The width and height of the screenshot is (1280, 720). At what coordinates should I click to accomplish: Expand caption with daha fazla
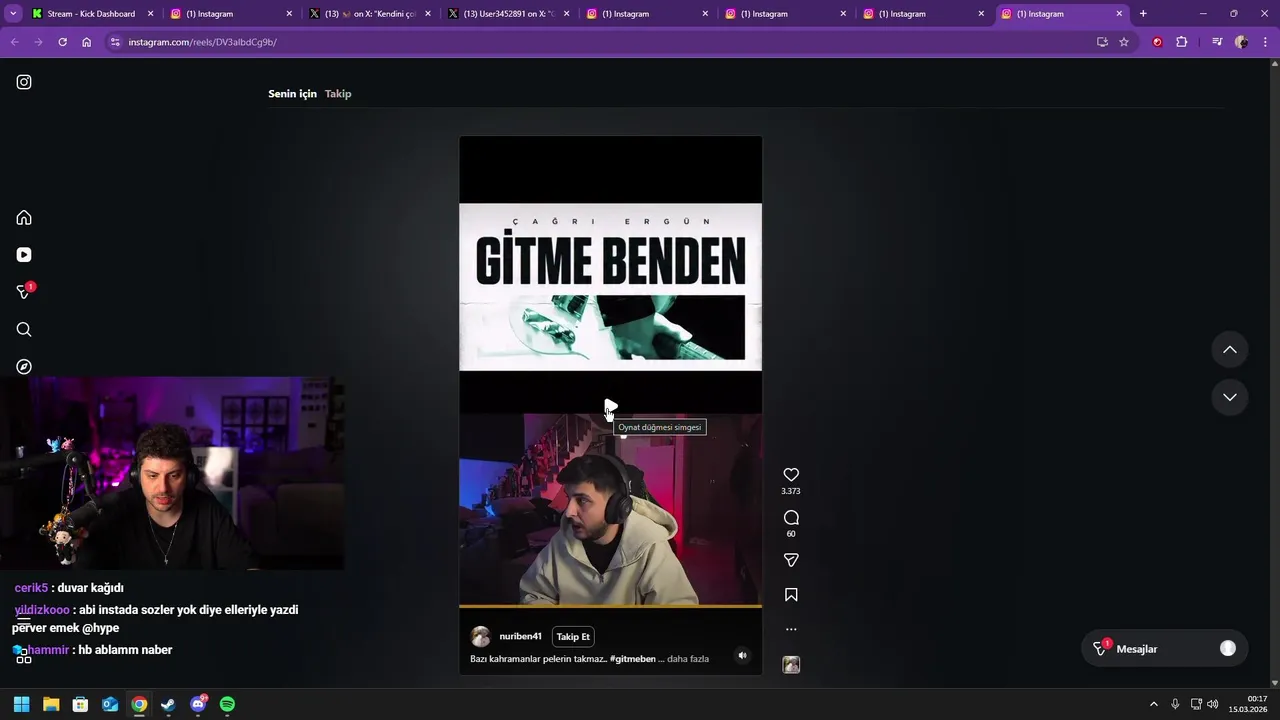coord(688,659)
